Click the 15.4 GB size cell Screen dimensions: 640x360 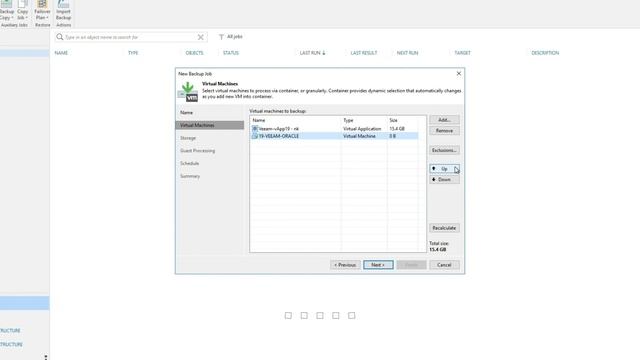(397, 129)
